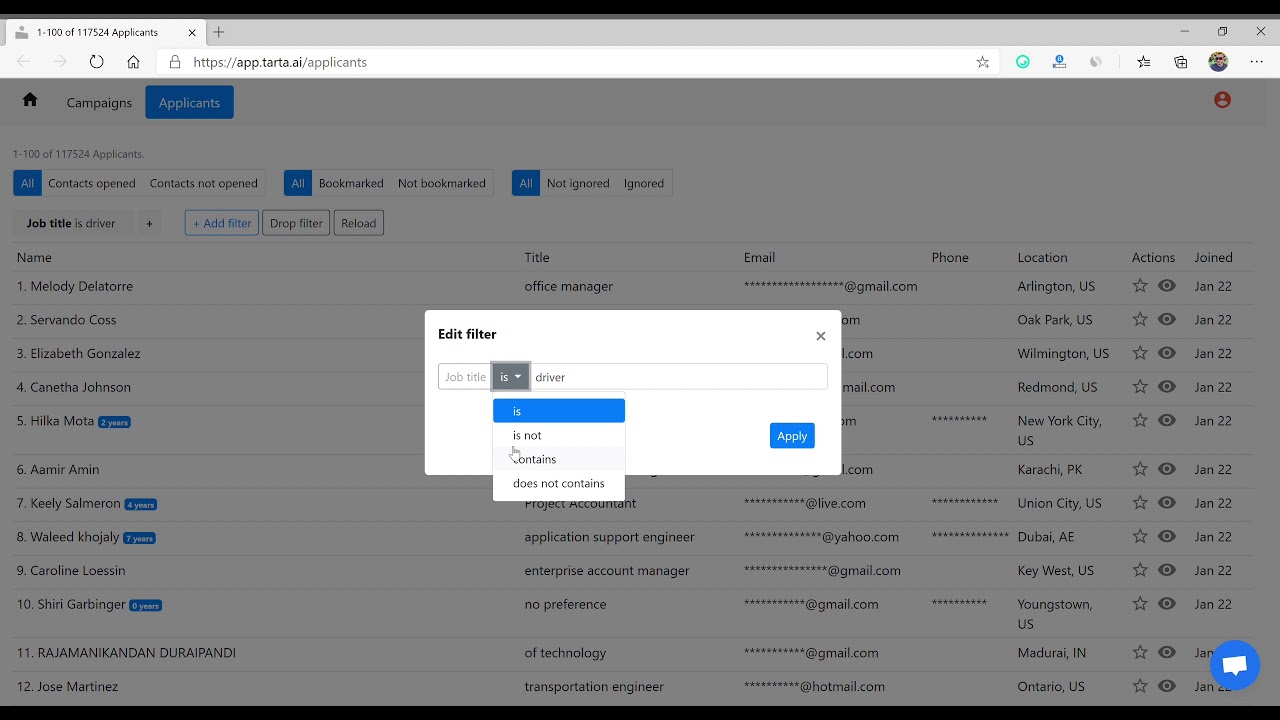Click the browser address bar URL
Viewport: 1280px width, 720px height.
click(x=280, y=62)
